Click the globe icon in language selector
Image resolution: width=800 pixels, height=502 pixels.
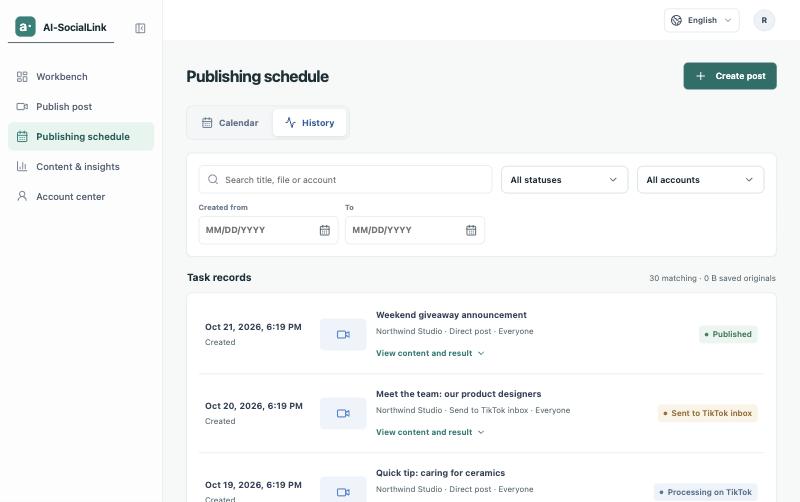676,20
